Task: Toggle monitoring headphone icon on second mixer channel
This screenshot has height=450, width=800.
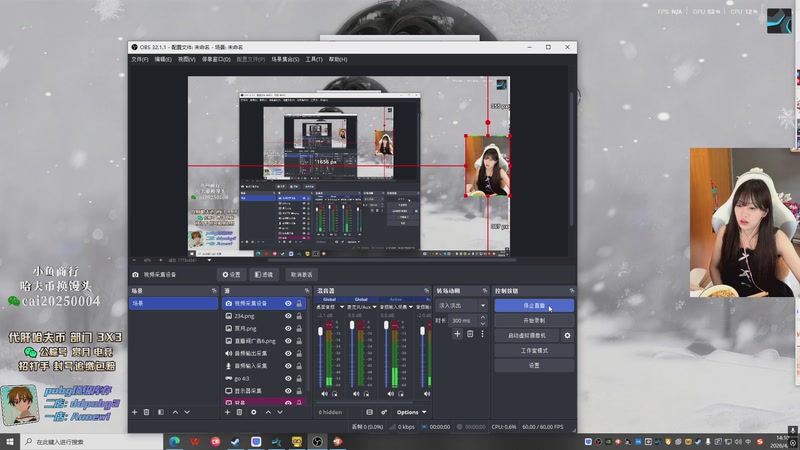Action: [x=366, y=394]
